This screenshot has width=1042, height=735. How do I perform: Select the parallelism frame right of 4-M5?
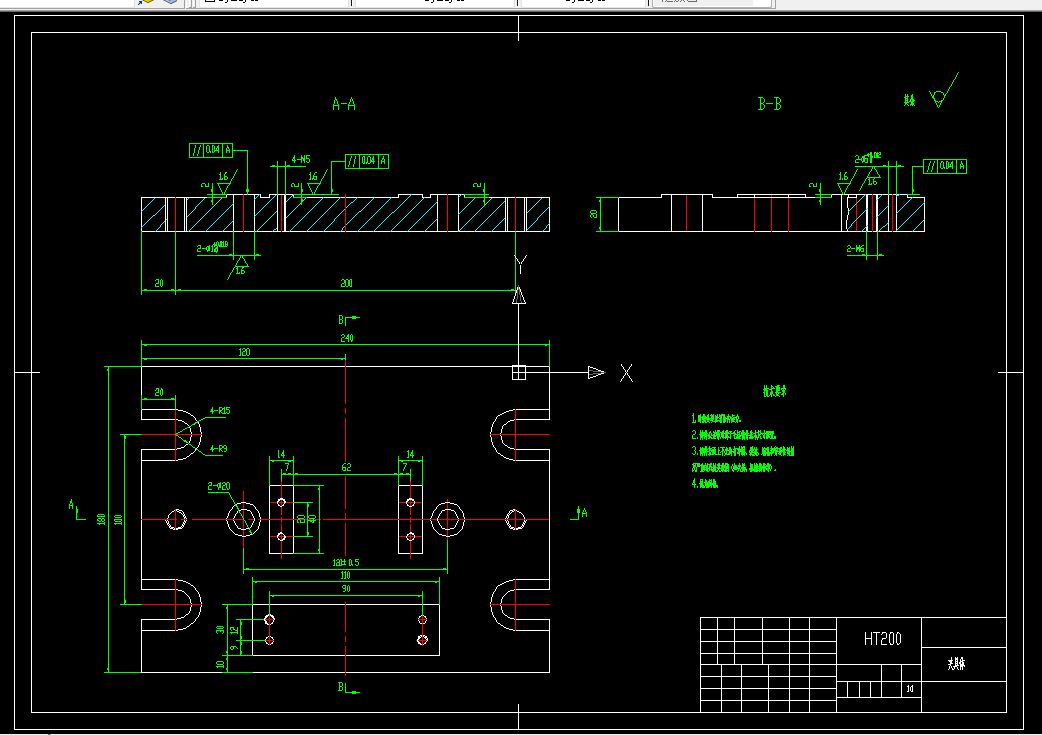tap(367, 161)
